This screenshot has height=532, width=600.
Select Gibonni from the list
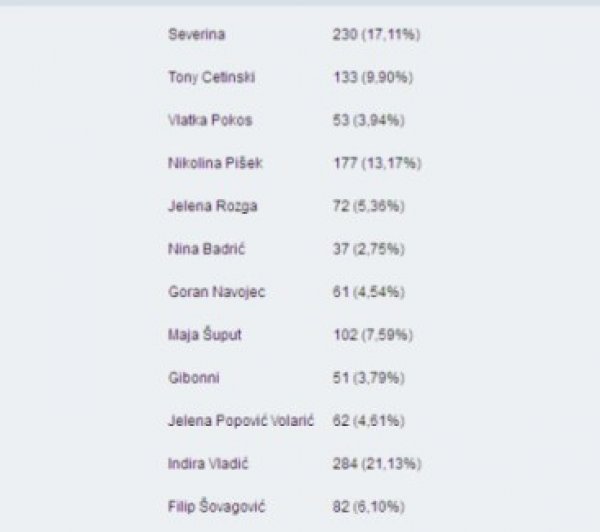(x=194, y=378)
